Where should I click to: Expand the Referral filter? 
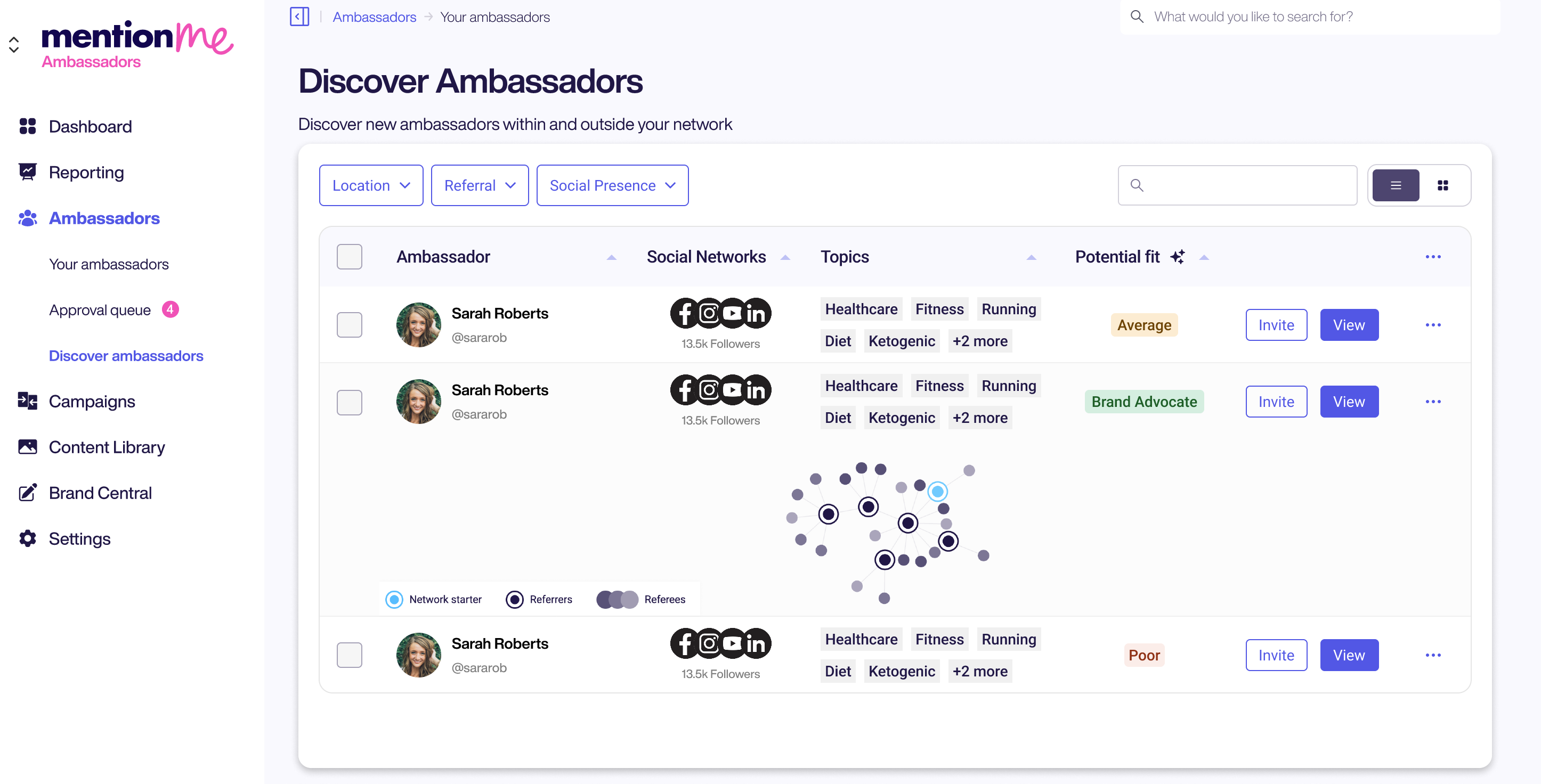pyautogui.click(x=479, y=185)
